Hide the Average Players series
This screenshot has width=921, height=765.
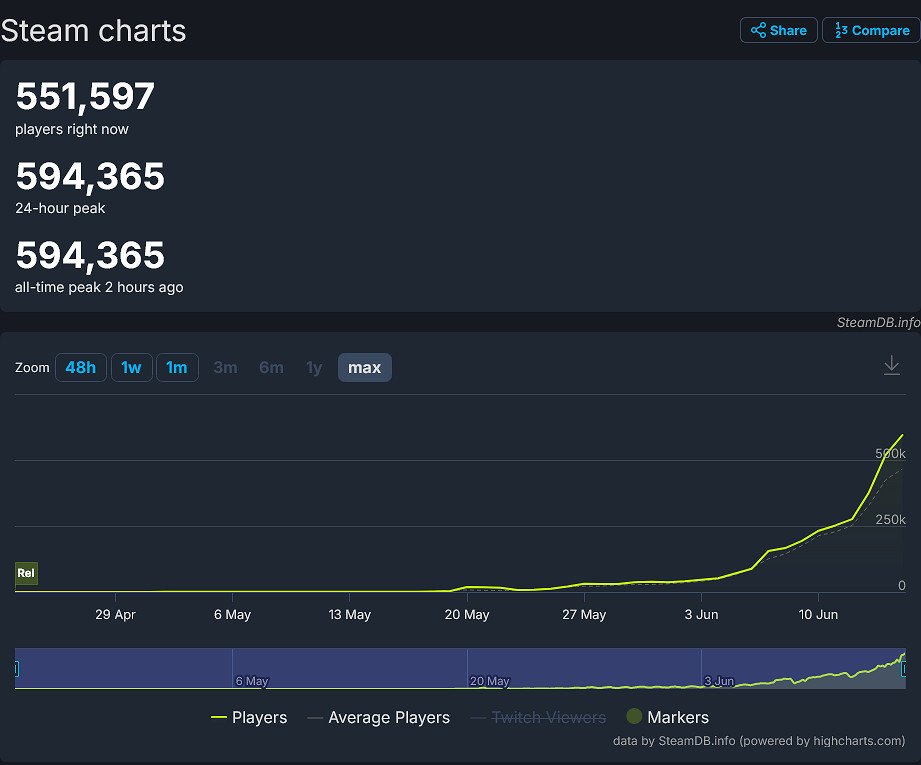(378, 717)
